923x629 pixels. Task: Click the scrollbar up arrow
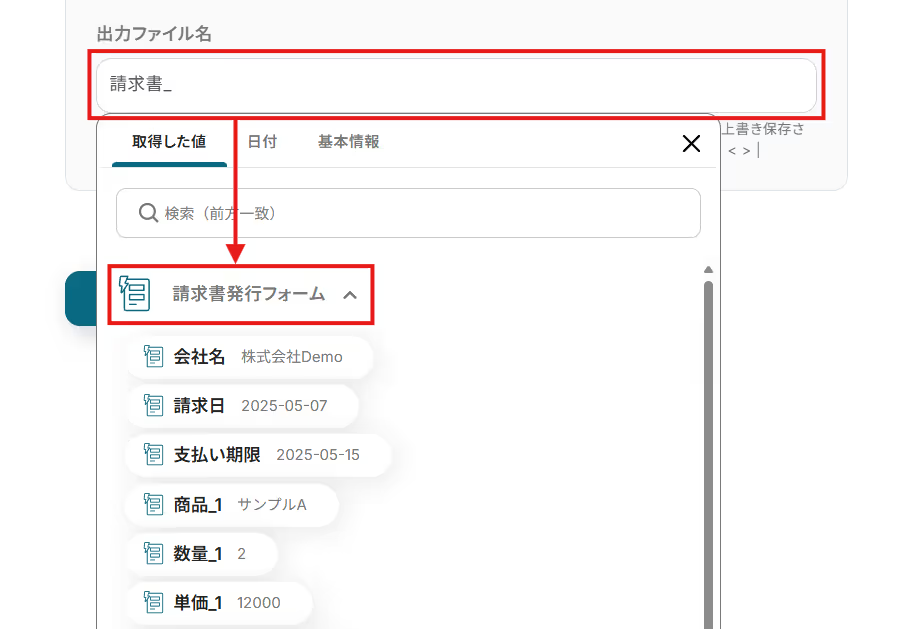coord(708,269)
